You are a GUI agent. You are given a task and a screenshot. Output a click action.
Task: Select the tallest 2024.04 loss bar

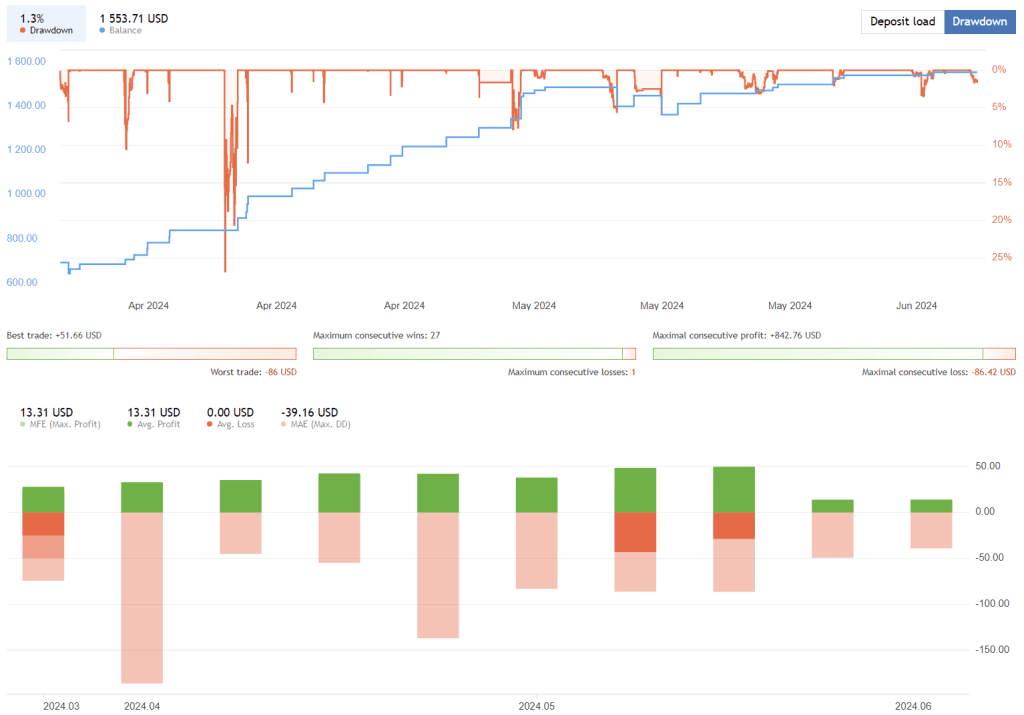point(143,595)
